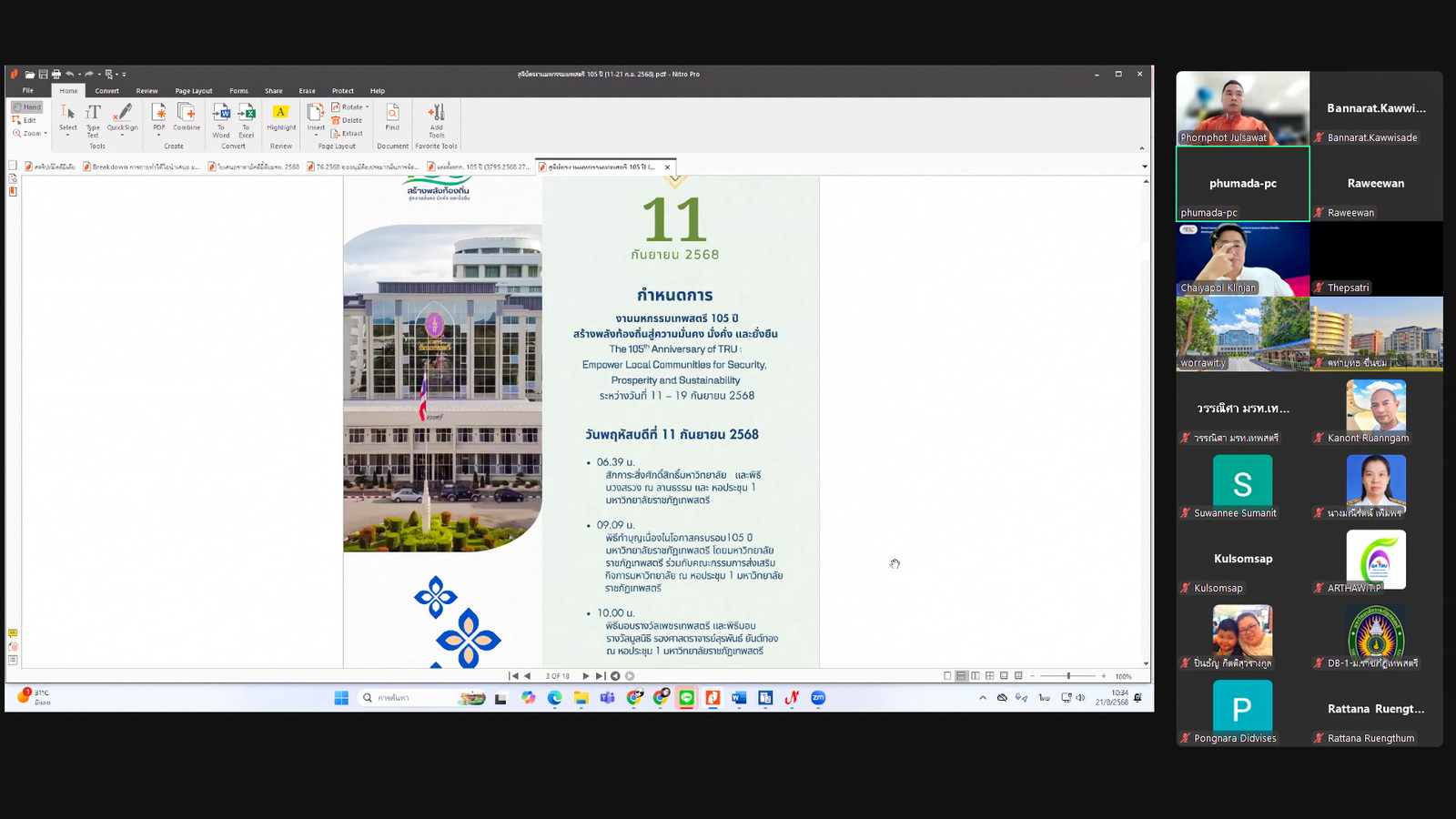This screenshot has height=819, width=1456.
Task: Click the Create PDF icon
Action: (159, 117)
